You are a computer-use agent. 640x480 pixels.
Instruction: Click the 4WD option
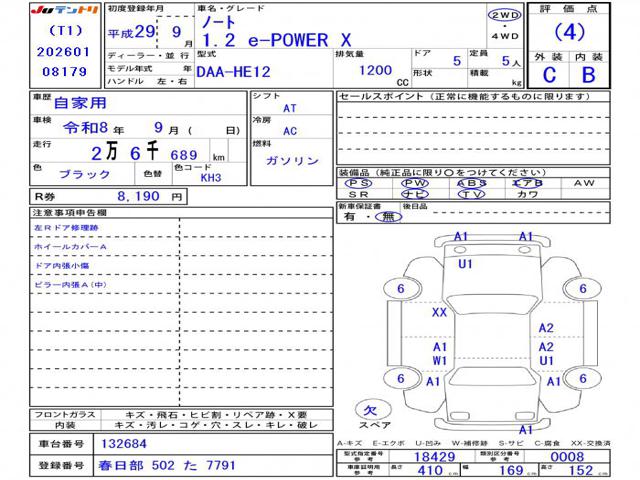(x=505, y=36)
